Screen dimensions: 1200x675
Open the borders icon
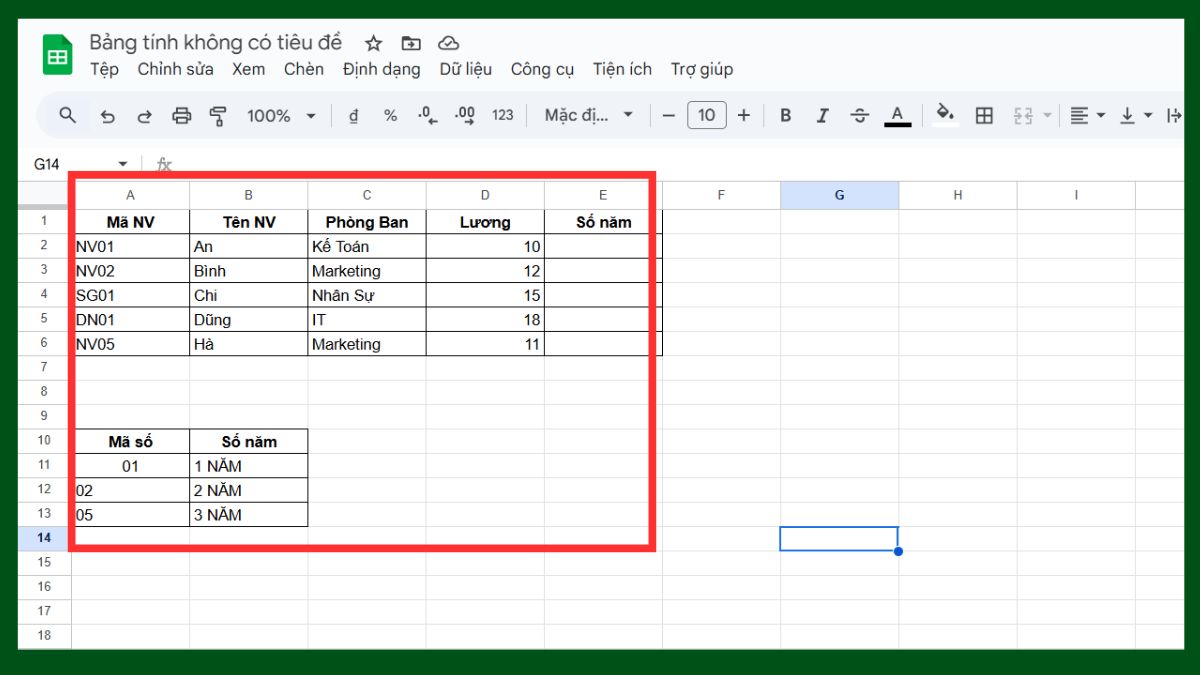pos(983,115)
